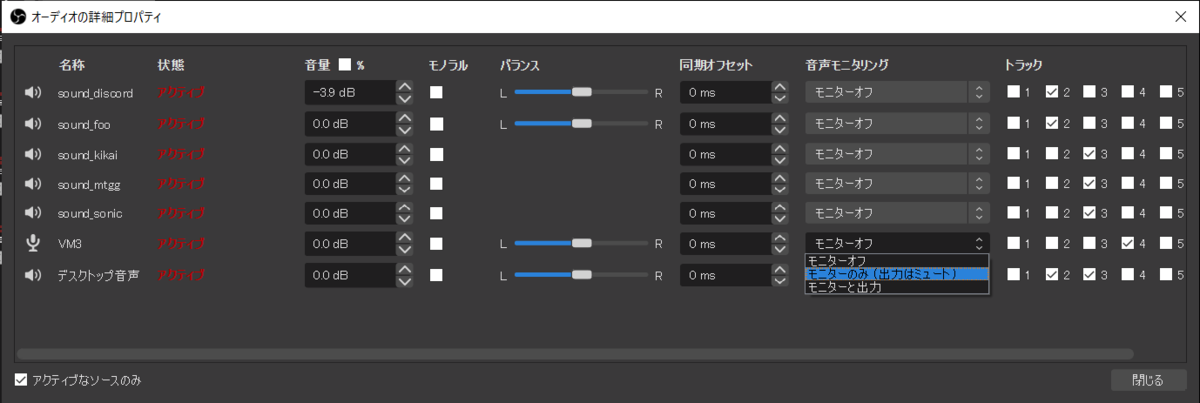This screenshot has width=1200, height=403.
Task: Mute the sound_foo speaker icon
Action: click(33, 124)
